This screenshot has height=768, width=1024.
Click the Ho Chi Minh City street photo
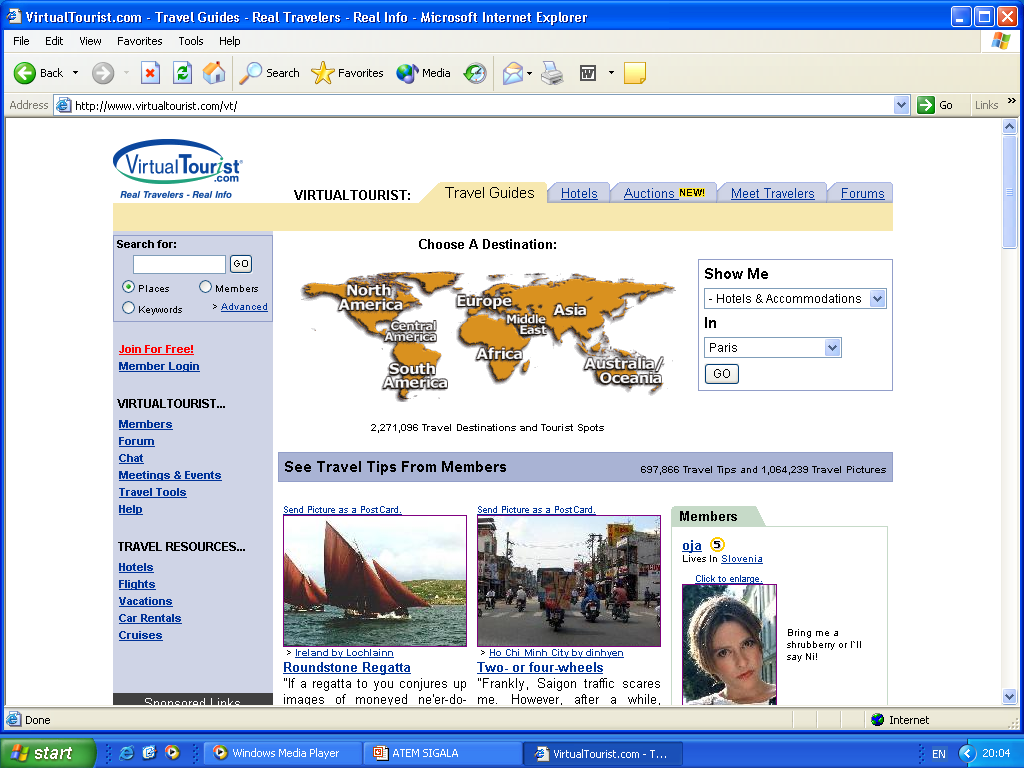coord(569,581)
